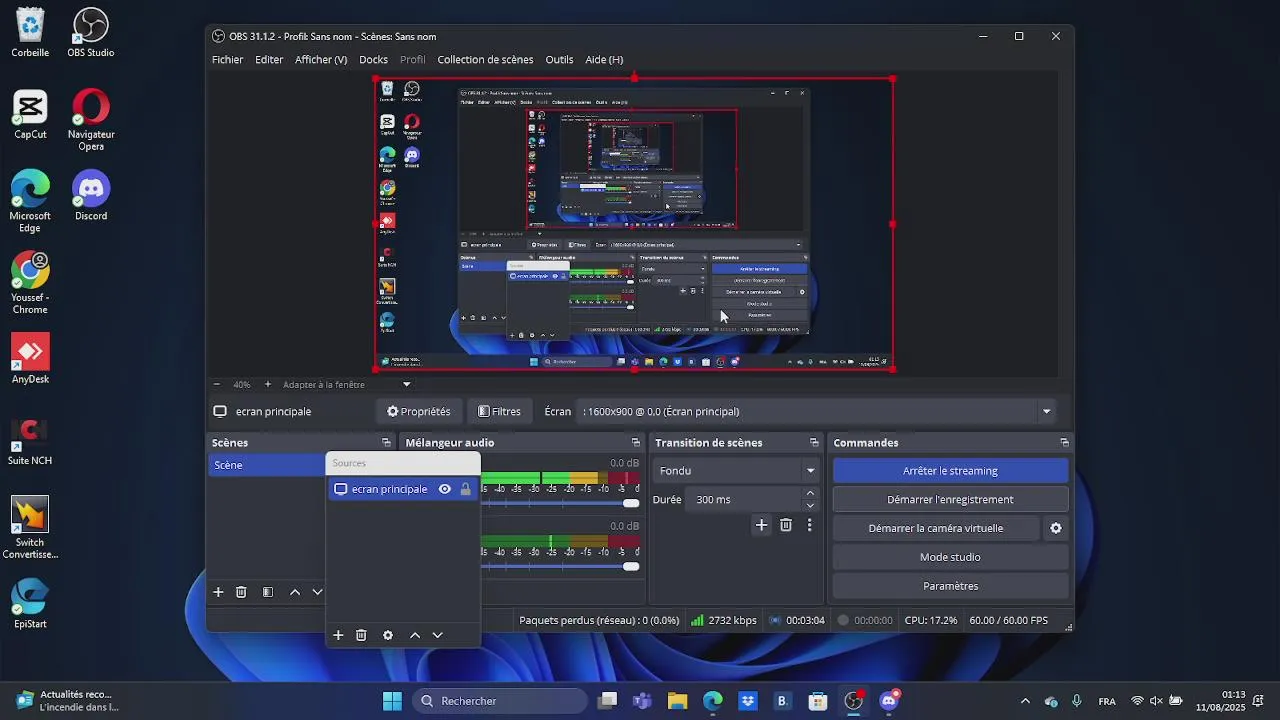The image size is (1280, 720).
Task: Open the Docks menu
Action: [373, 60]
